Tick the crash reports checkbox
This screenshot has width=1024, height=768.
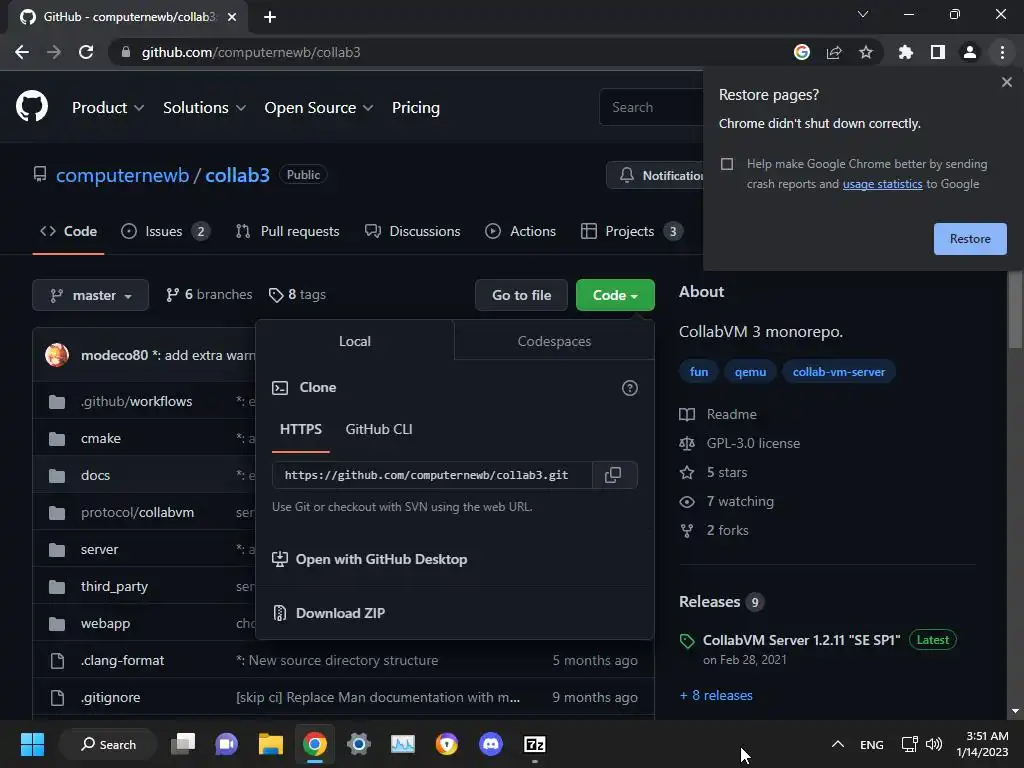click(x=727, y=164)
